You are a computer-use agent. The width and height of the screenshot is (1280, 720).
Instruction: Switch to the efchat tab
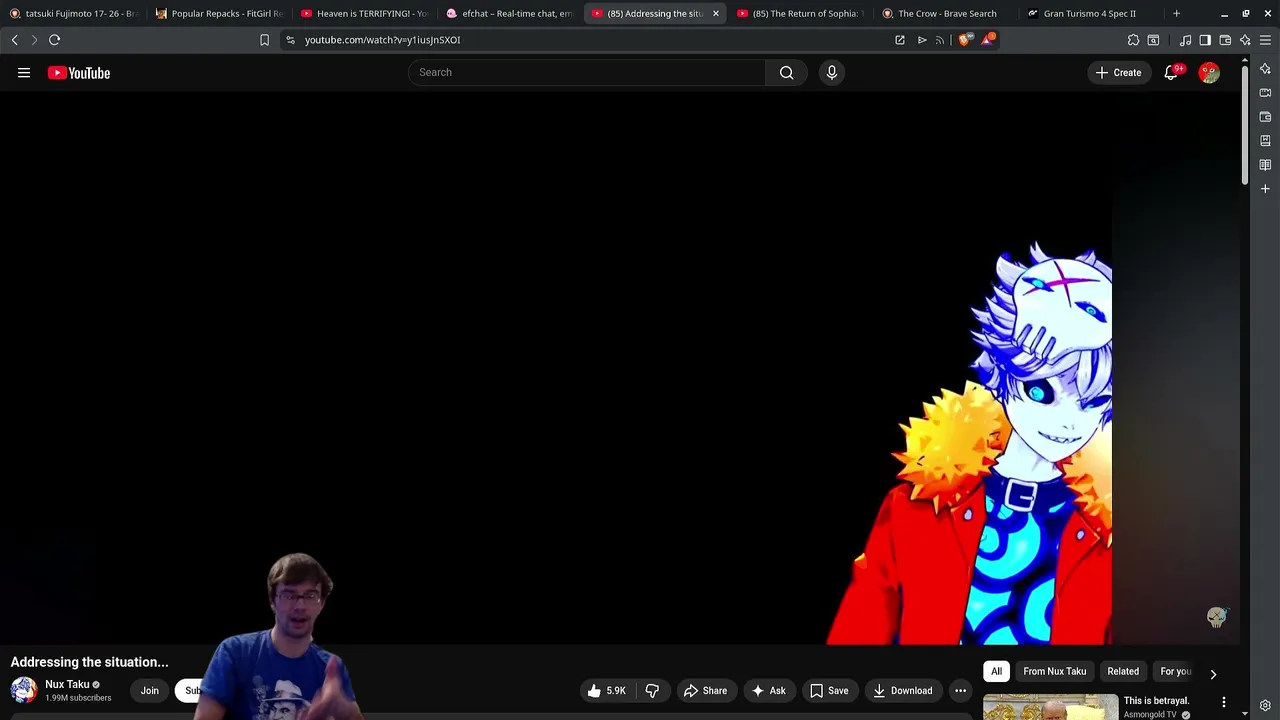[x=510, y=13]
